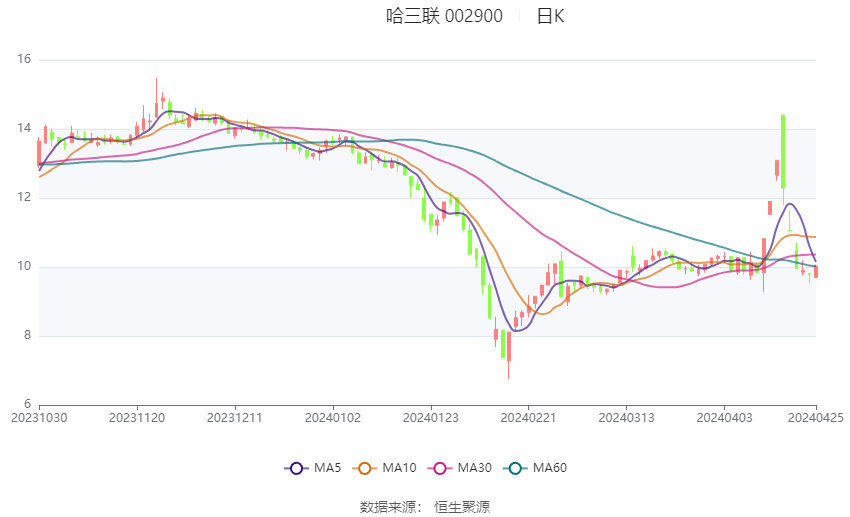The width and height of the screenshot is (850, 517).
Task: Toggle the MA60 legend marker
Action: pos(515,468)
